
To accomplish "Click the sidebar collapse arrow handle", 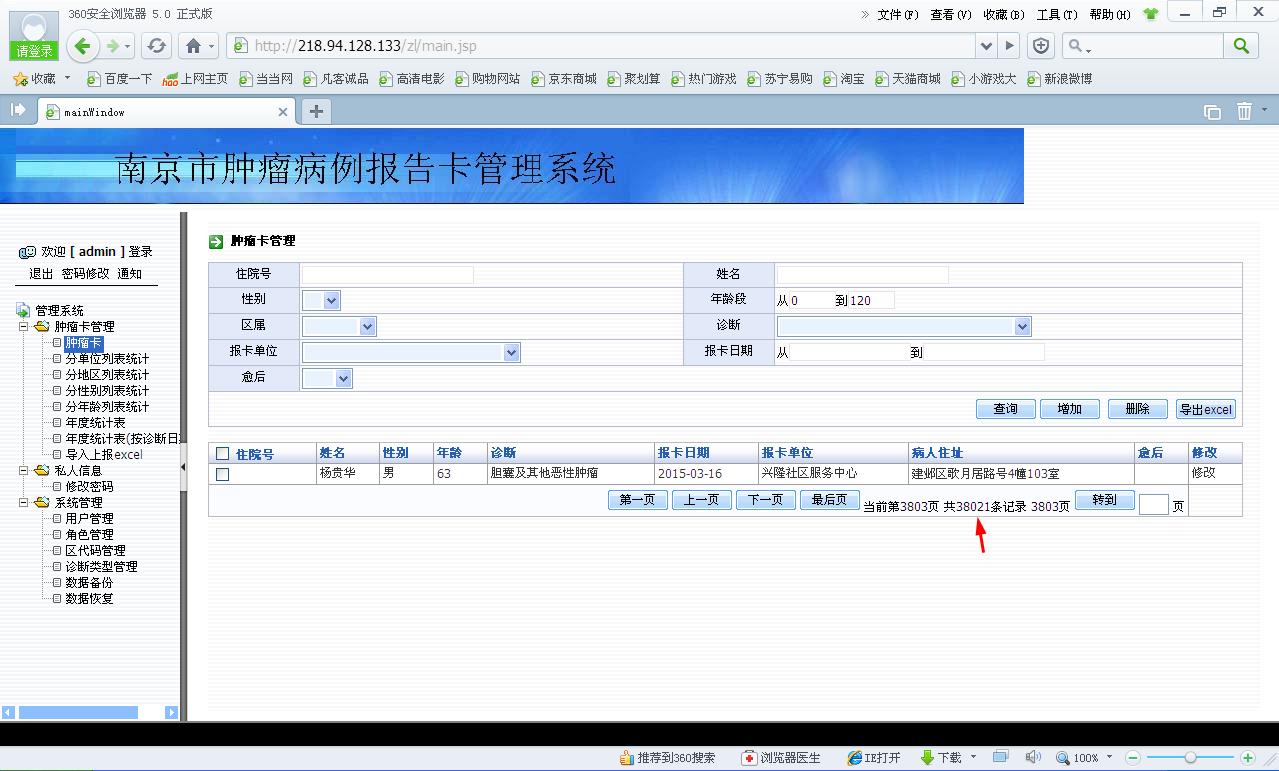I will [183, 467].
